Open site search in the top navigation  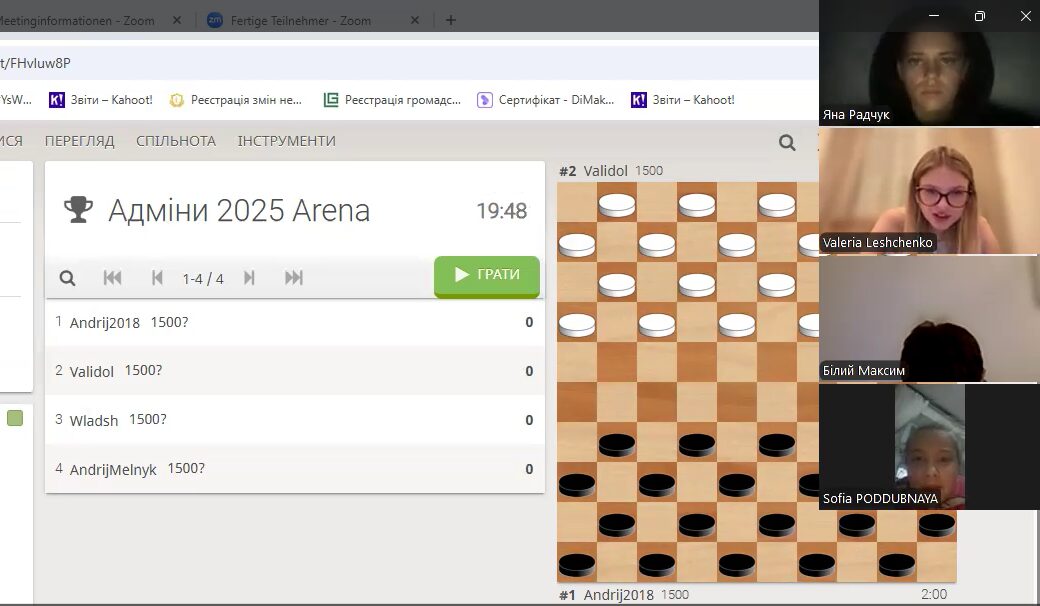[787, 142]
